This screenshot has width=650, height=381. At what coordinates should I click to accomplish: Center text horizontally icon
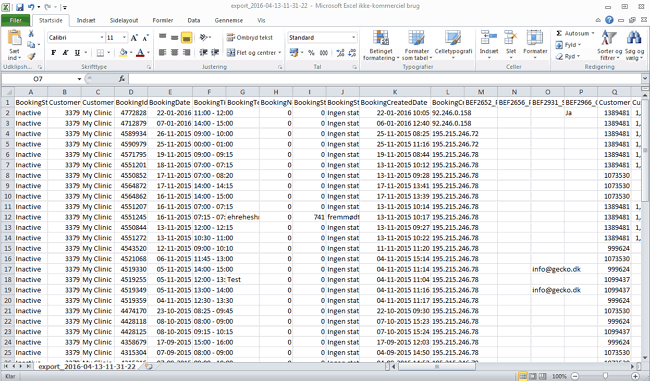[x=175, y=53]
